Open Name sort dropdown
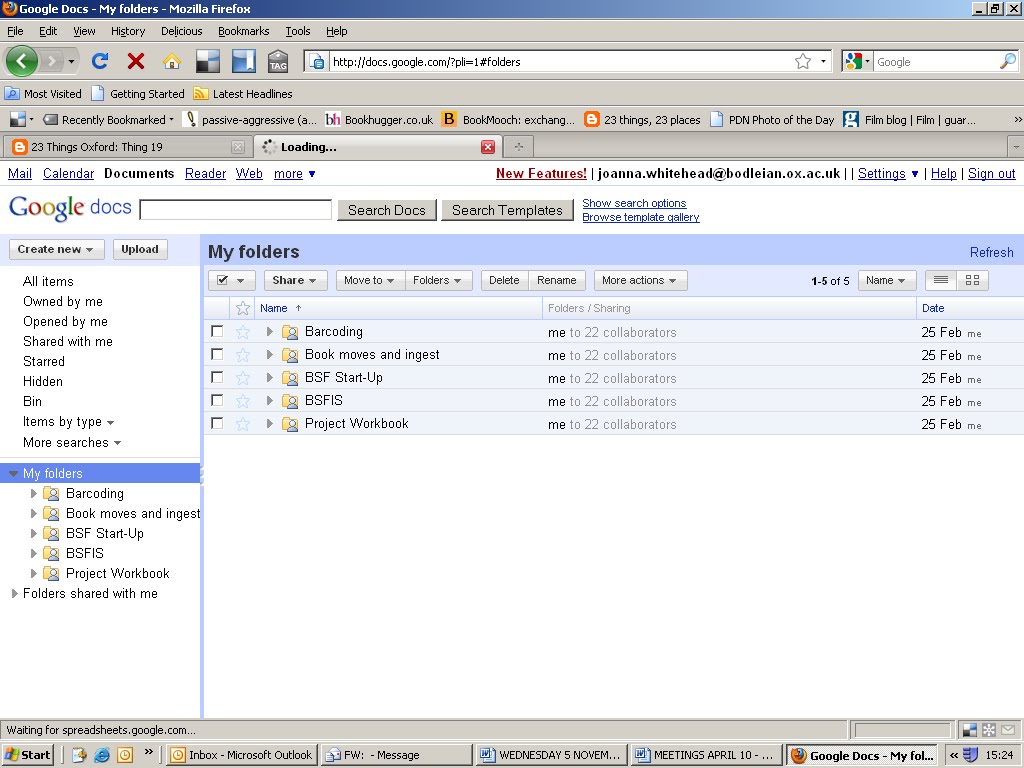1024x768 pixels. 887,280
